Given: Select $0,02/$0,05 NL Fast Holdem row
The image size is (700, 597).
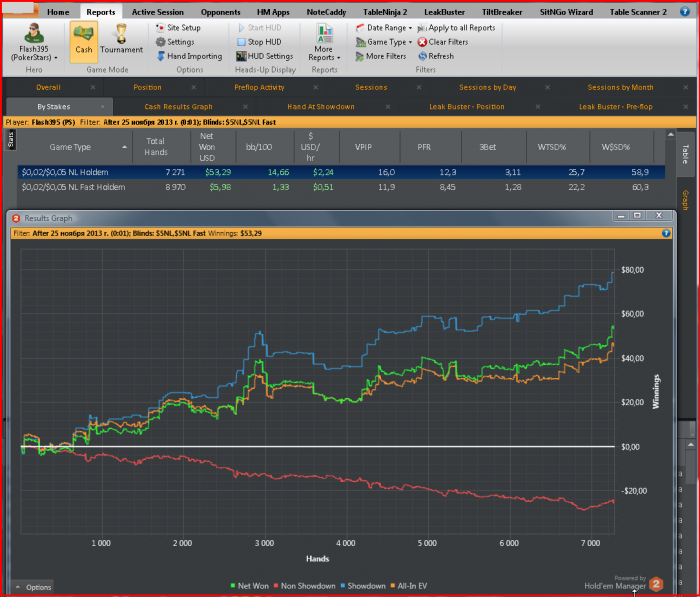Looking at the screenshot, I should click(x=342, y=187).
